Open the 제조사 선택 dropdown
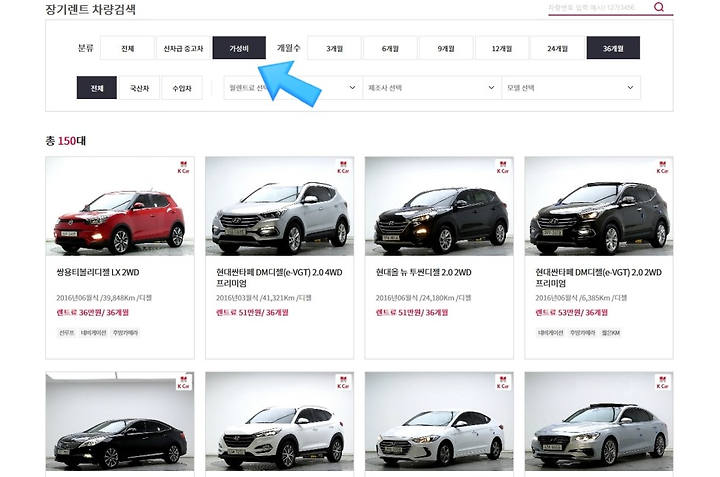Viewport: 720px width, 477px height. (432, 88)
